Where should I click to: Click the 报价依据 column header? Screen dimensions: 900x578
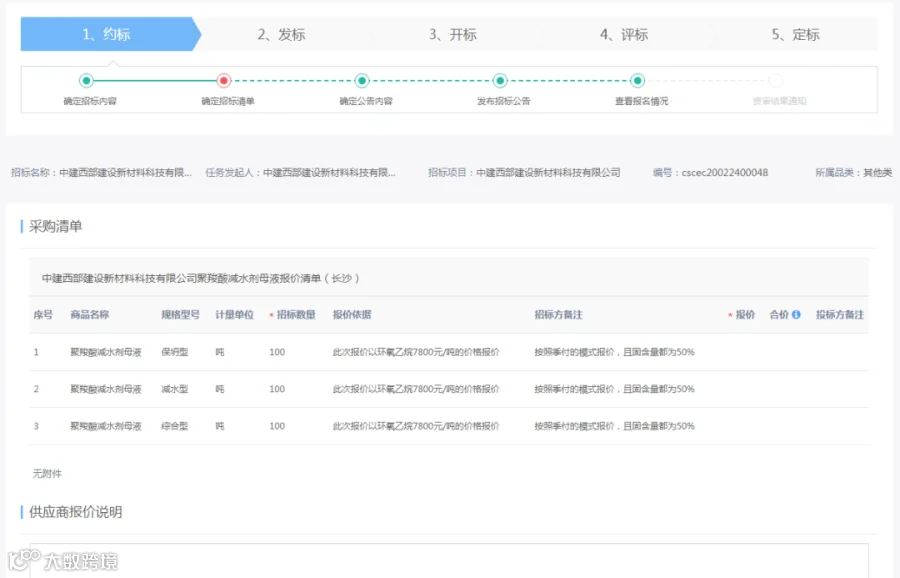click(352, 315)
